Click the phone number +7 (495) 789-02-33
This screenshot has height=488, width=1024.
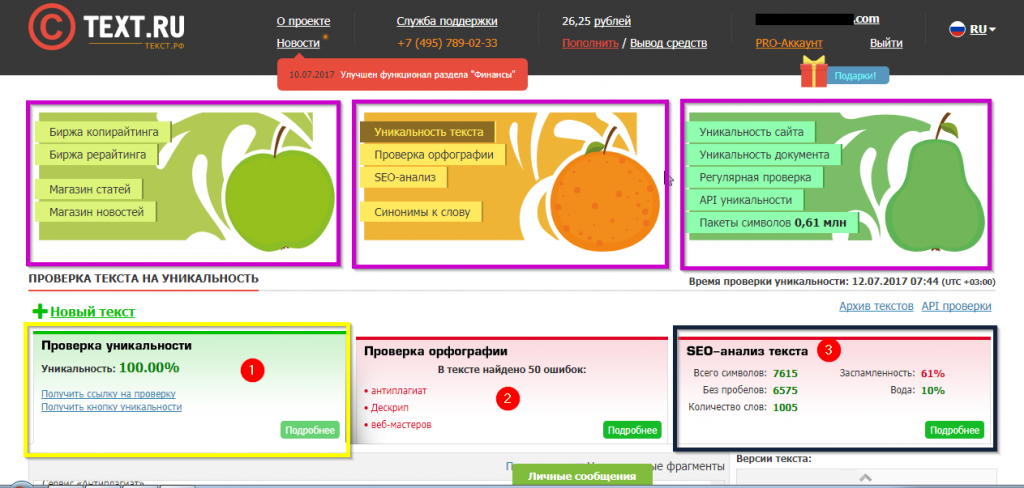(x=447, y=43)
